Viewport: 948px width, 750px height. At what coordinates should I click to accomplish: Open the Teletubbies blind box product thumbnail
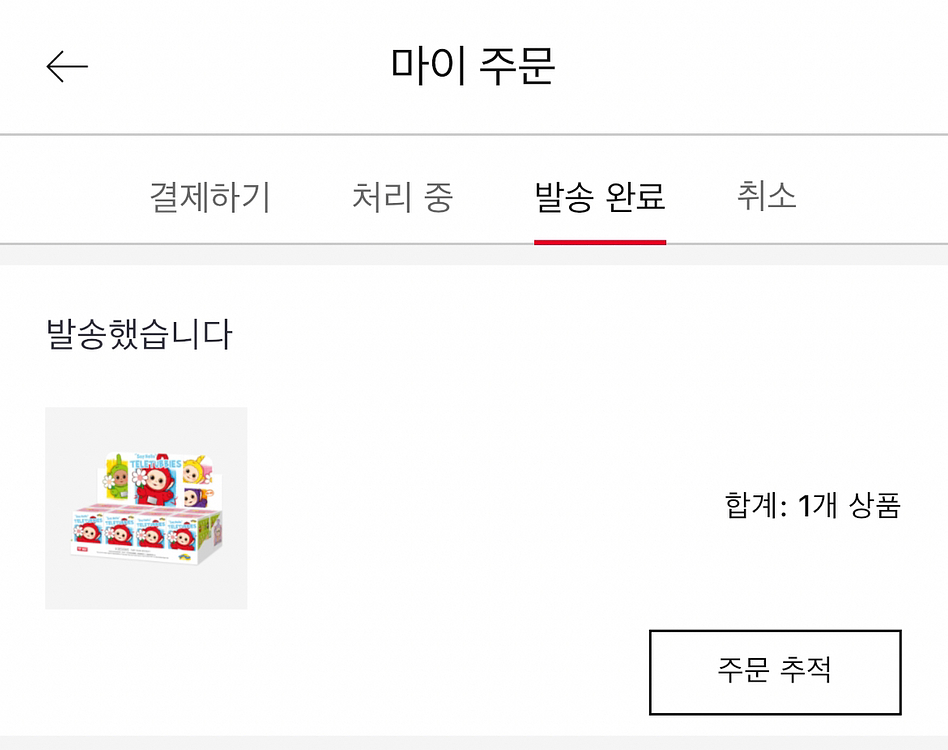click(x=146, y=508)
